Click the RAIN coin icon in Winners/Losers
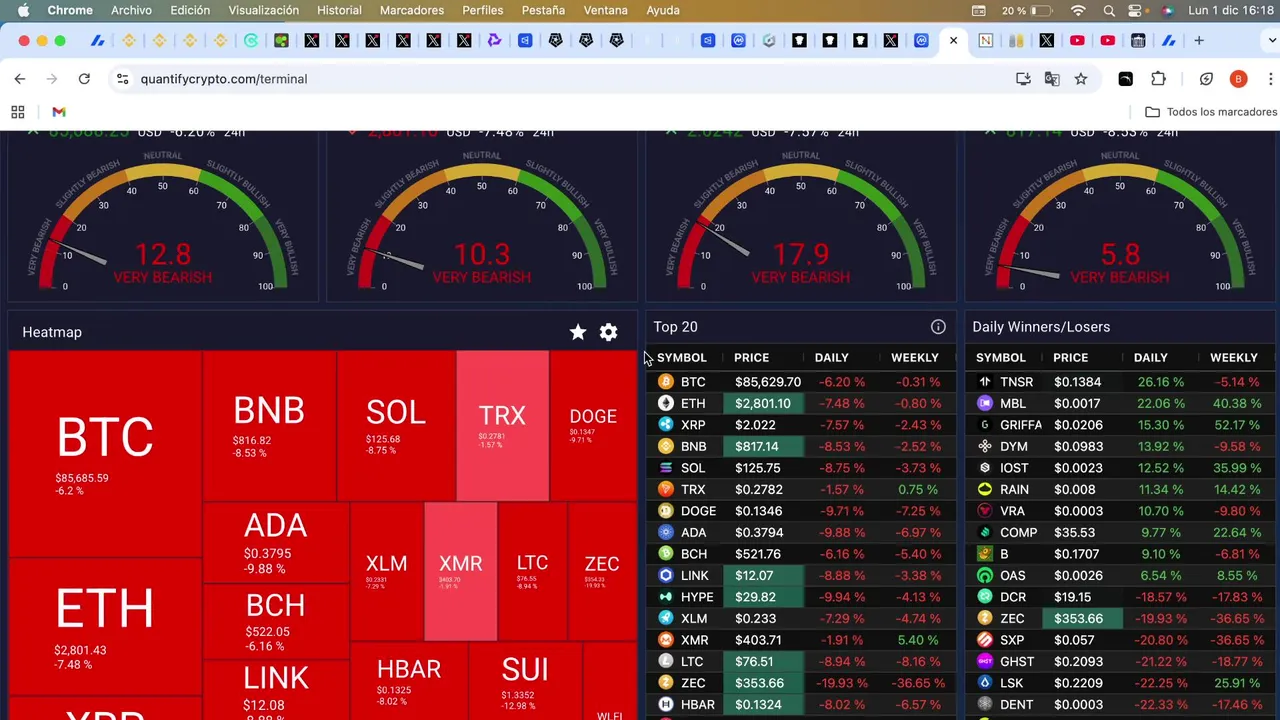 tap(985, 489)
